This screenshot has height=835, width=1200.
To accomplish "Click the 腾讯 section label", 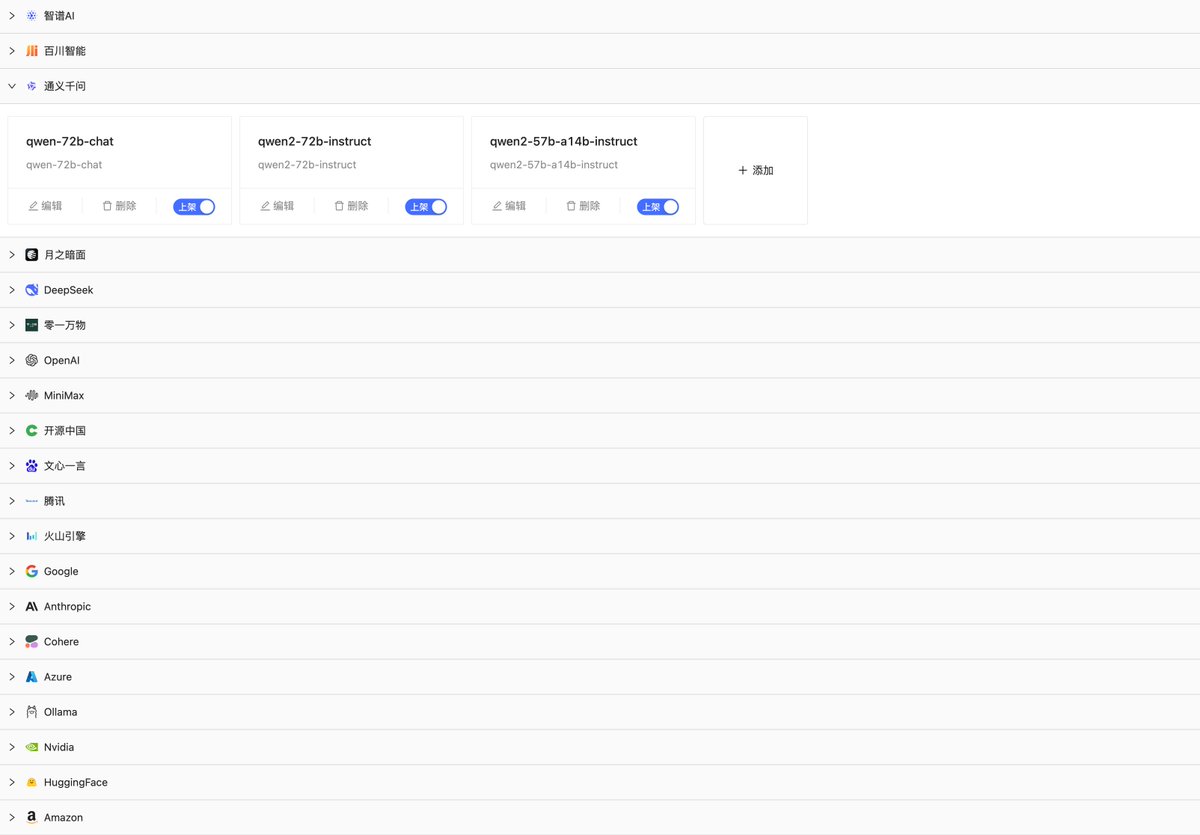I will [54, 501].
